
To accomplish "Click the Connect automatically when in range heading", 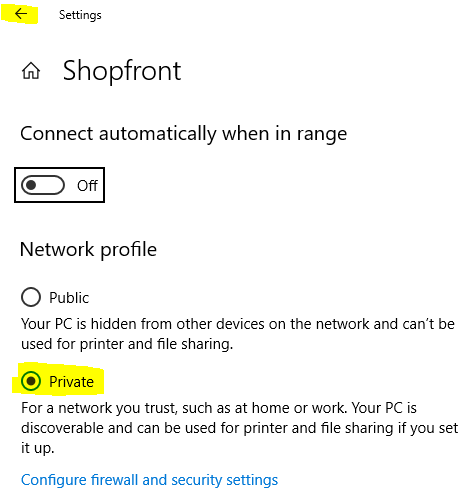I will click(x=184, y=134).
